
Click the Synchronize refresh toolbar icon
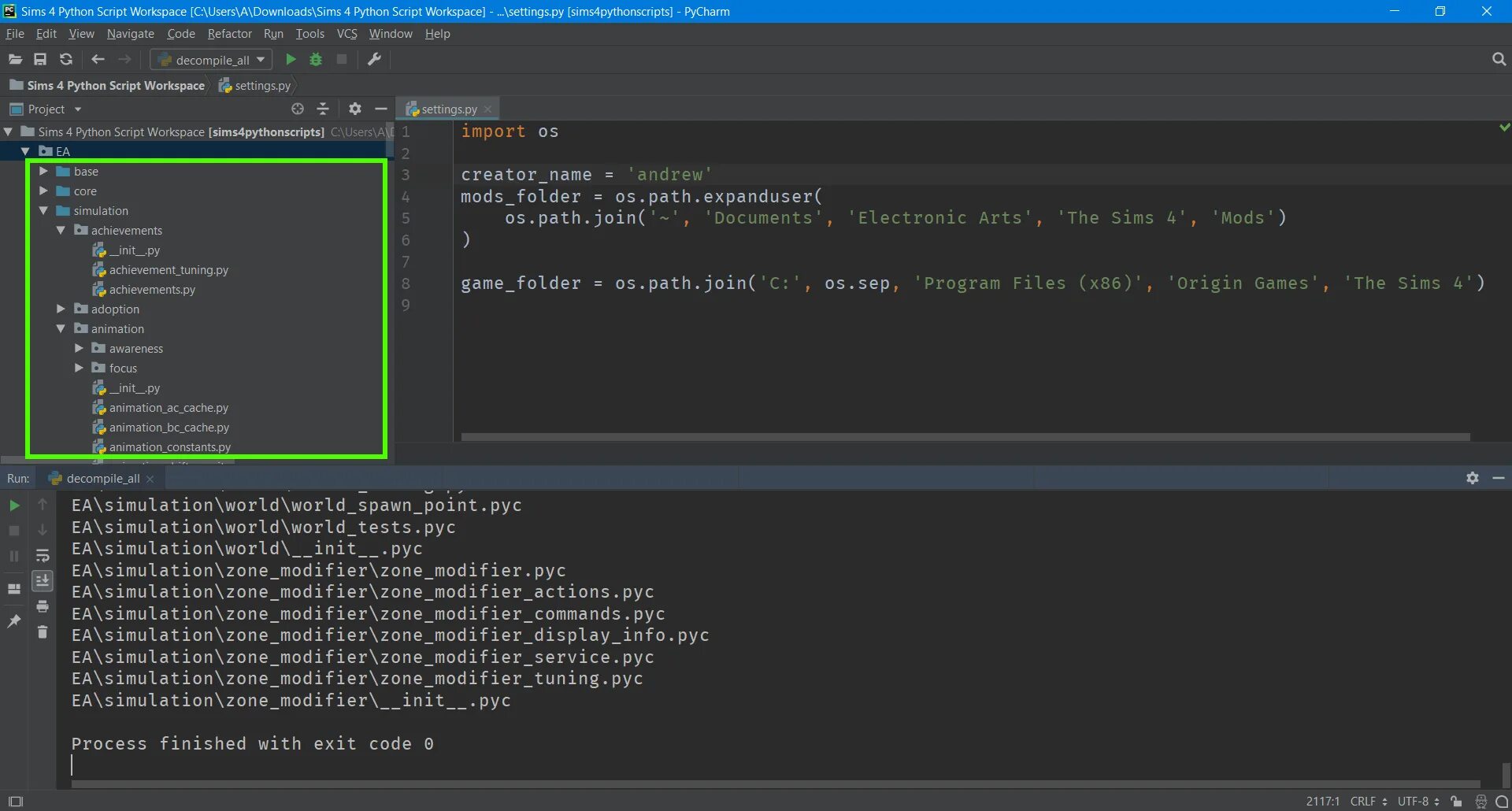[x=66, y=60]
